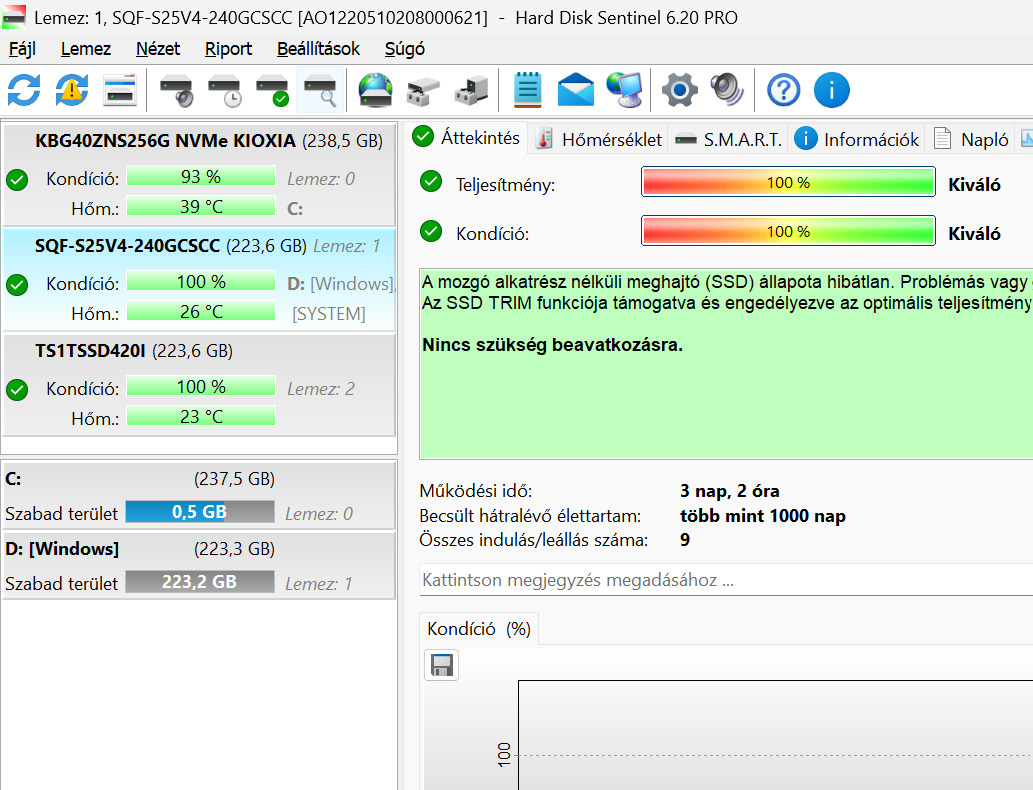
Task: Switch to the Áttekintés tab
Action: 466,138
